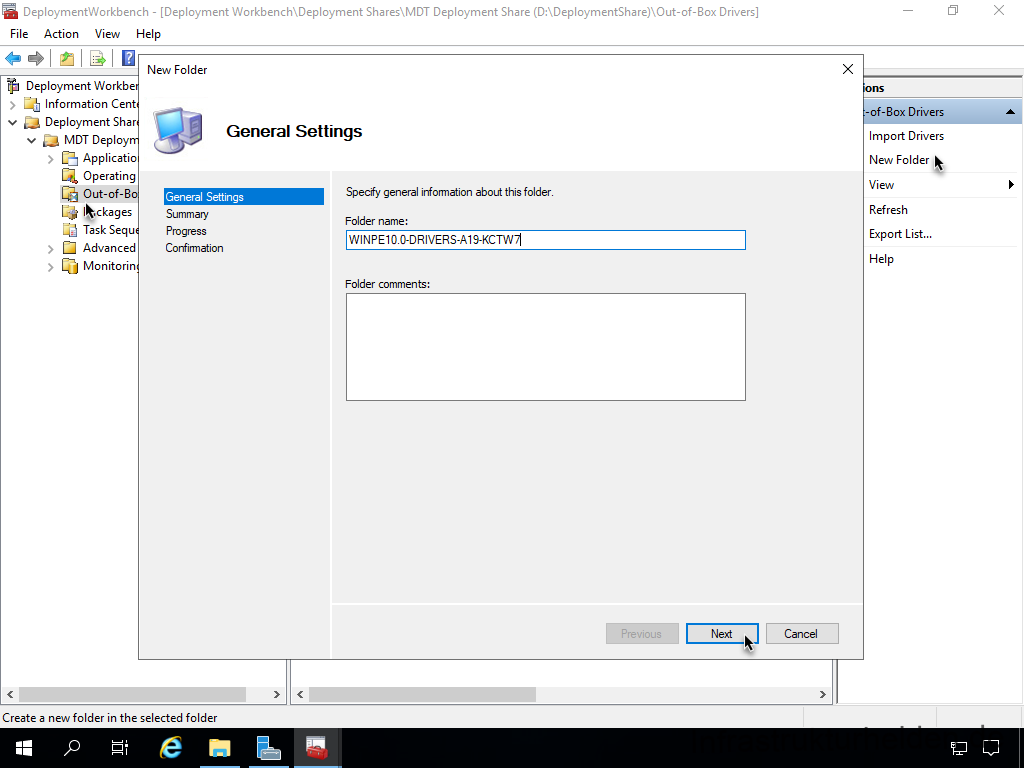Select Summary wizard step
This screenshot has width=1024, height=768.
pyautogui.click(x=187, y=214)
